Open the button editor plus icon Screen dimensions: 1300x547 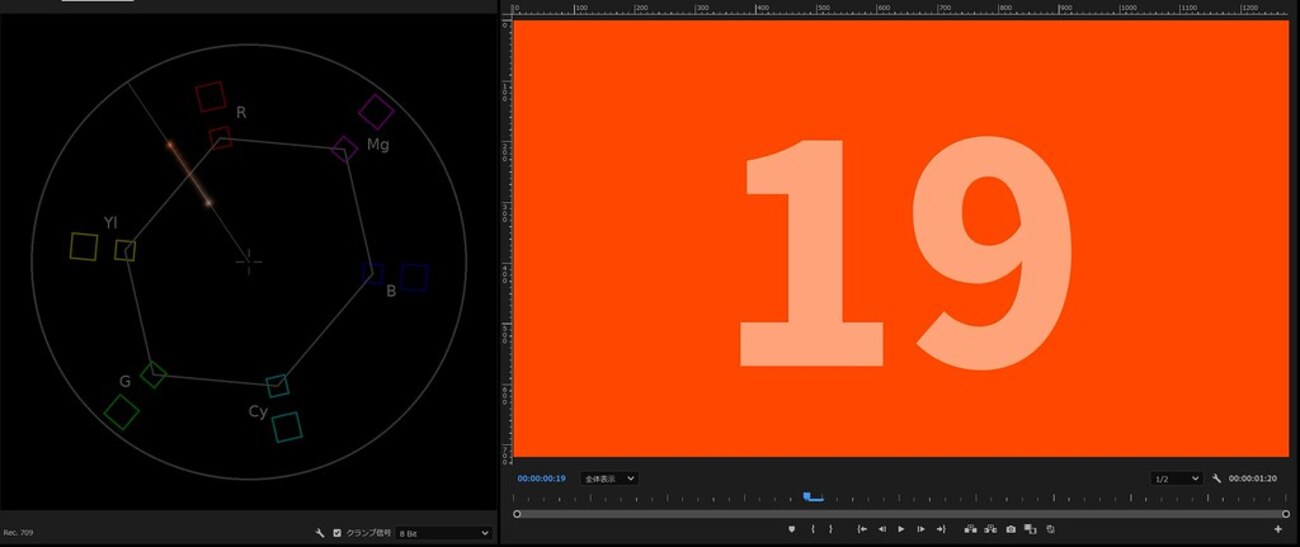click(1278, 529)
